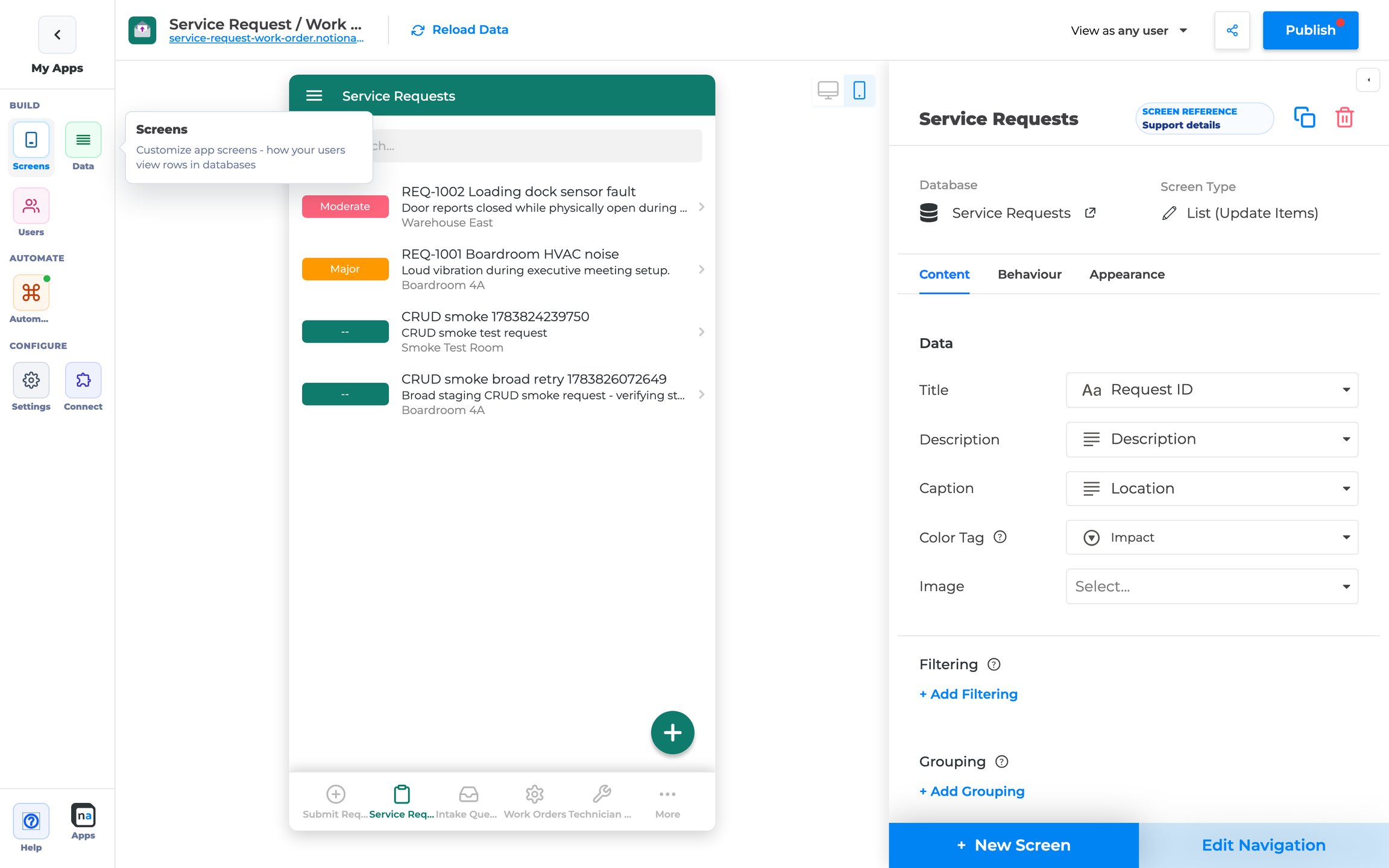Image resolution: width=1389 pixels, height=868 pixels.
Task: Select Service Requests bottom nav item
Action: tap(402, 802)
